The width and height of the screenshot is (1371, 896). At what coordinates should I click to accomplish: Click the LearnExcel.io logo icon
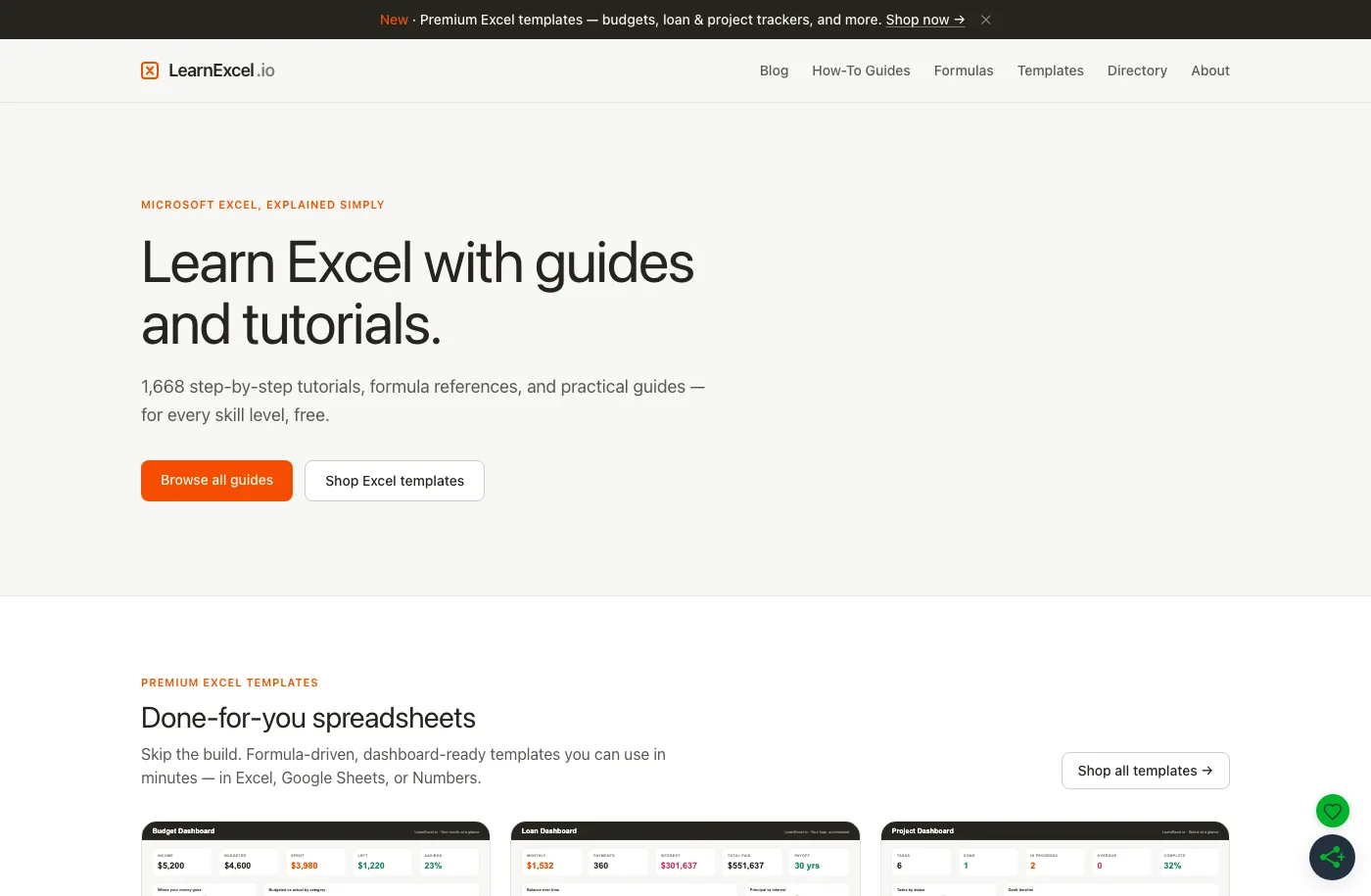(x=150, y=71)
